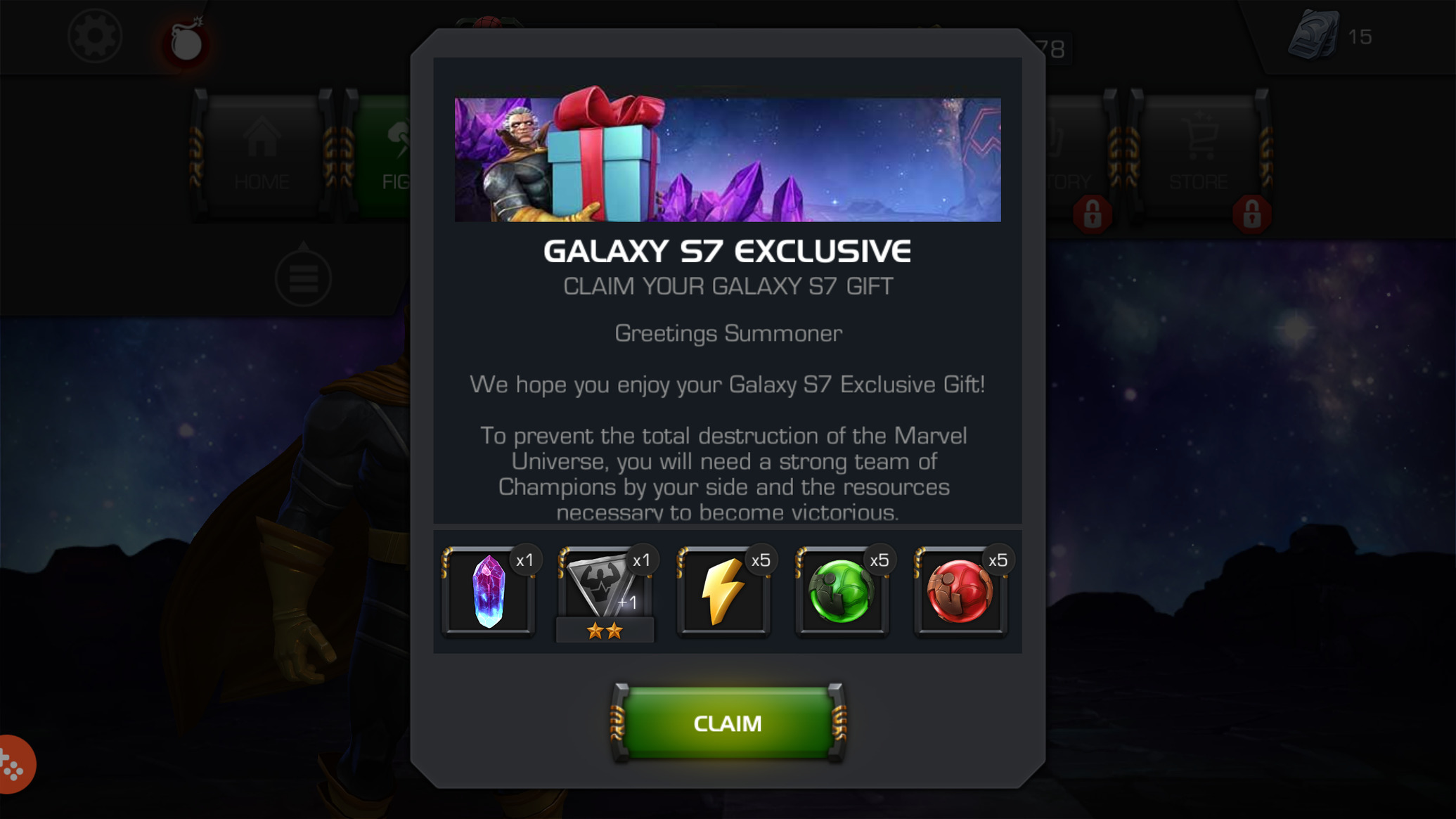Tap the red lock on Store
The width and height of the screenshot is (1456, 819).
click(x=1251, y=214)
